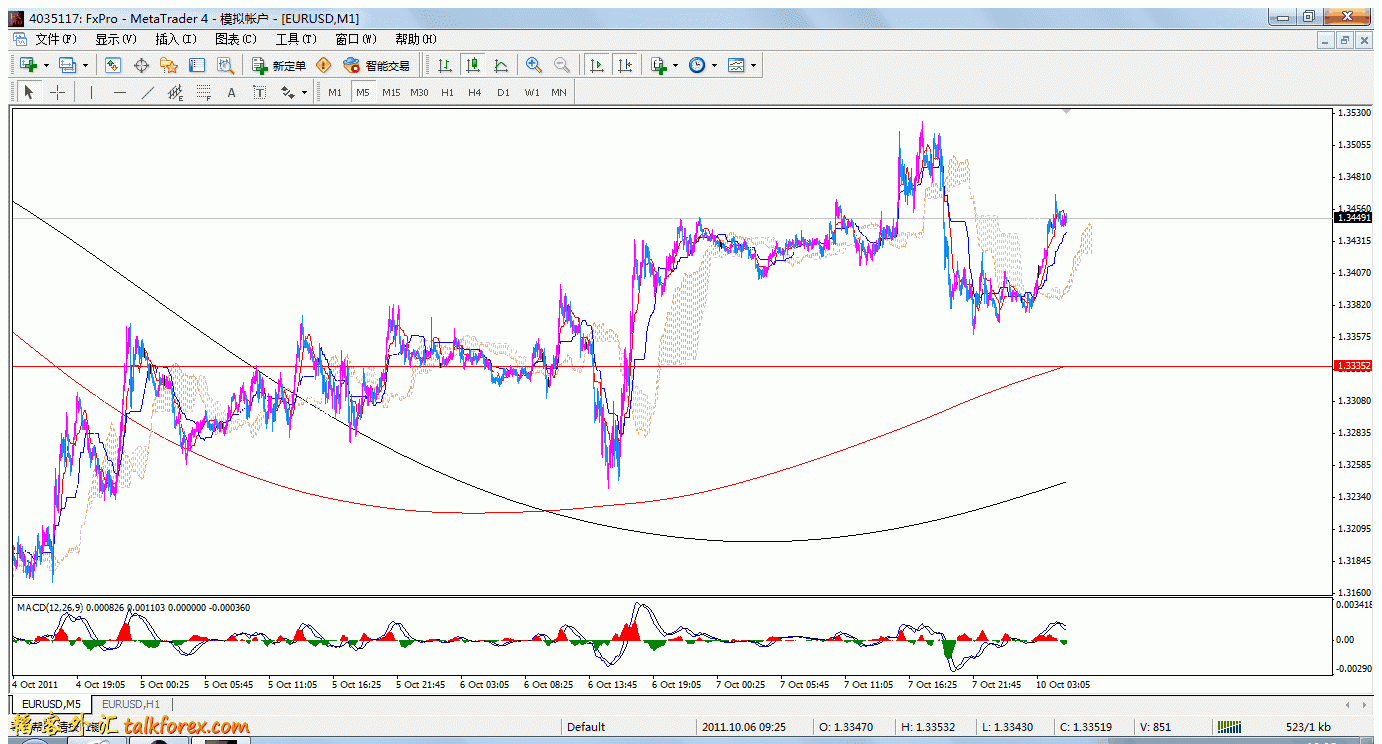Open the 帮助(H) menu
The width and height of the screenshot is (1382, 744).
(x=415, y=39)
